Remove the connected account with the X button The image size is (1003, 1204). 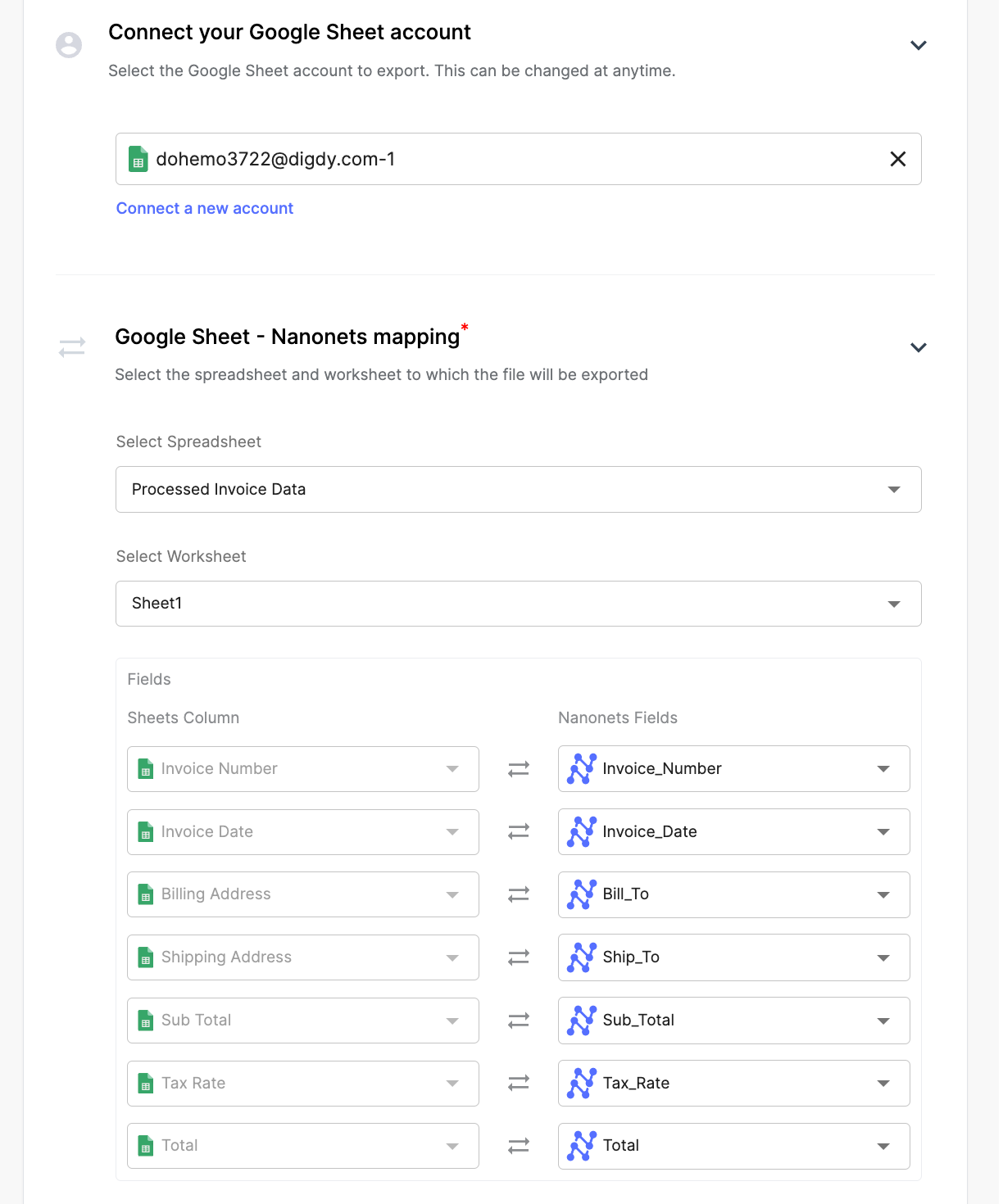point(897,158)
